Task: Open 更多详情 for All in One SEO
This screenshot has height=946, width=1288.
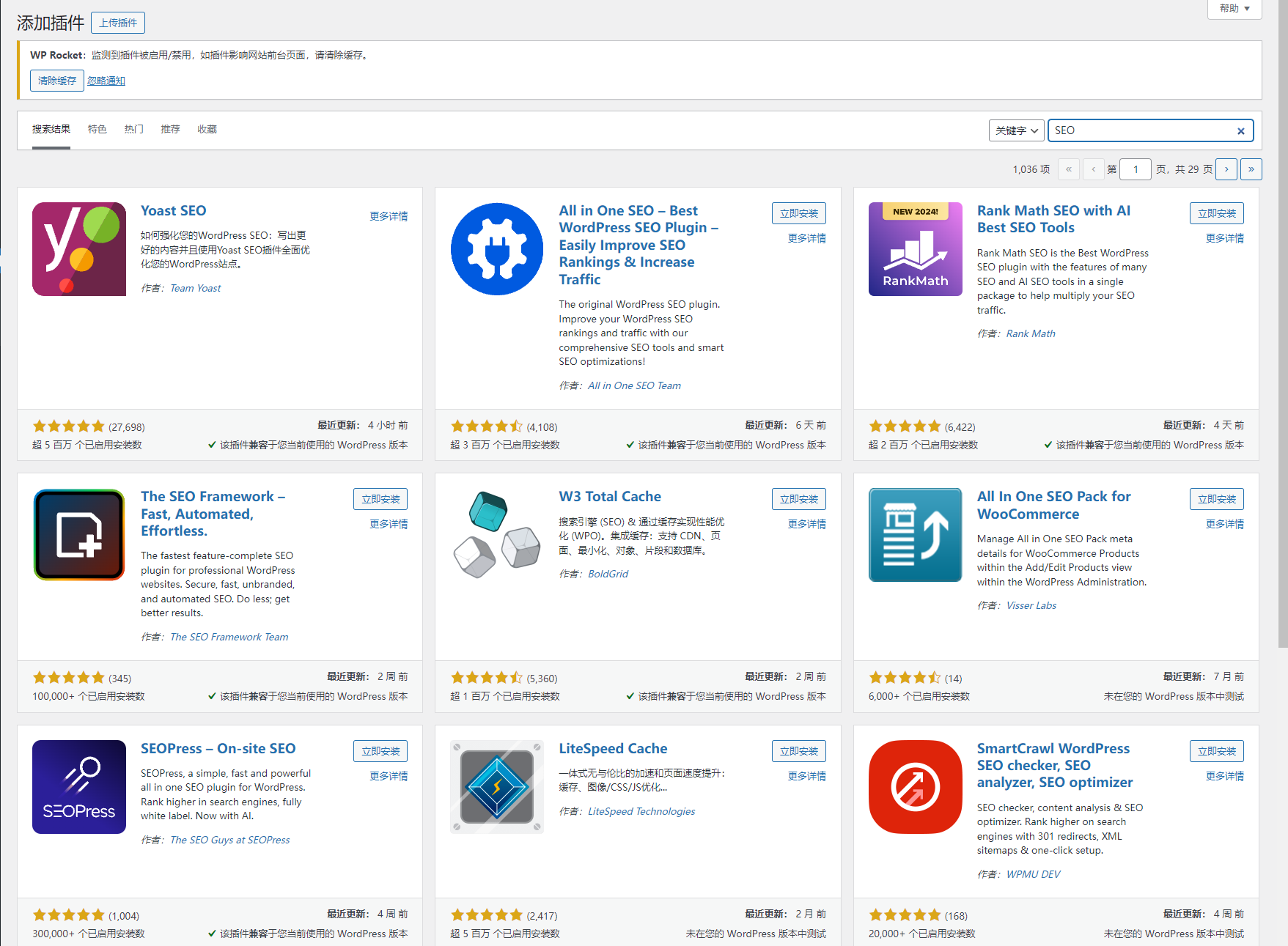Action: tap(806, 238)
